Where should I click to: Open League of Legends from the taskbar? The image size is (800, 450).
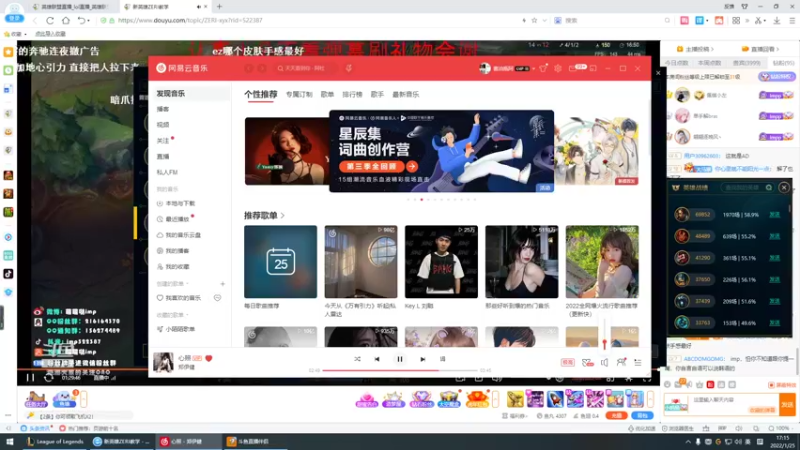[x=56, y=441]
